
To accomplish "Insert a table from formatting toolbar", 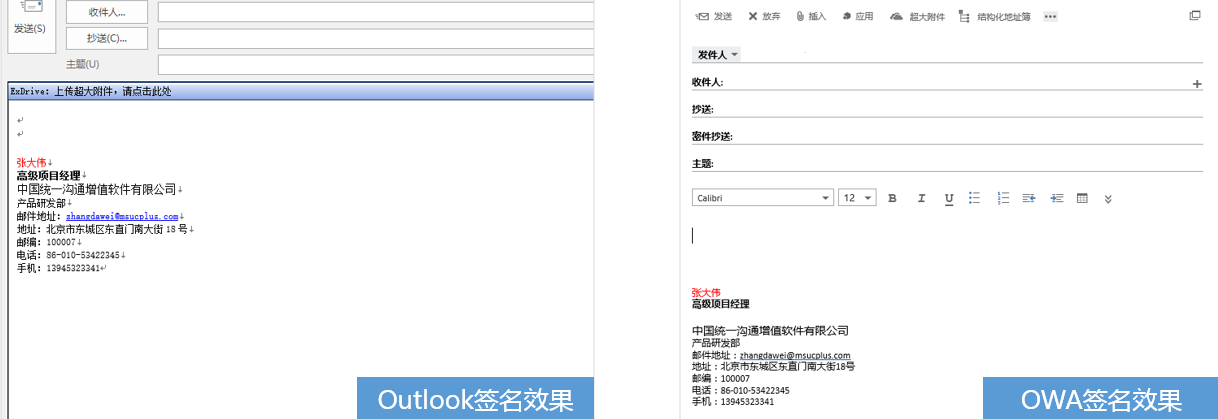I will pos(1082,198).
